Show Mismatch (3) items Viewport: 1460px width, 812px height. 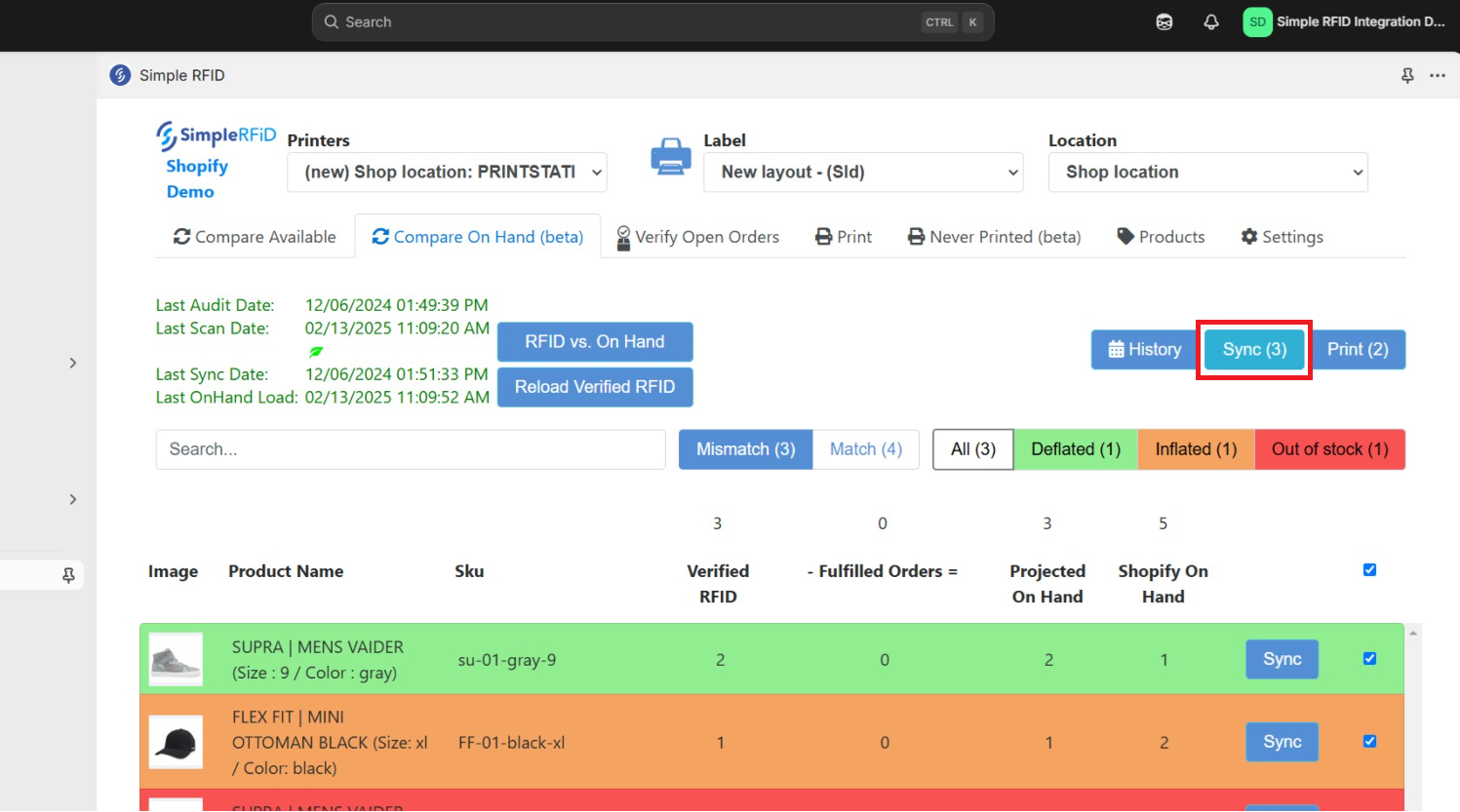(746, 449)
